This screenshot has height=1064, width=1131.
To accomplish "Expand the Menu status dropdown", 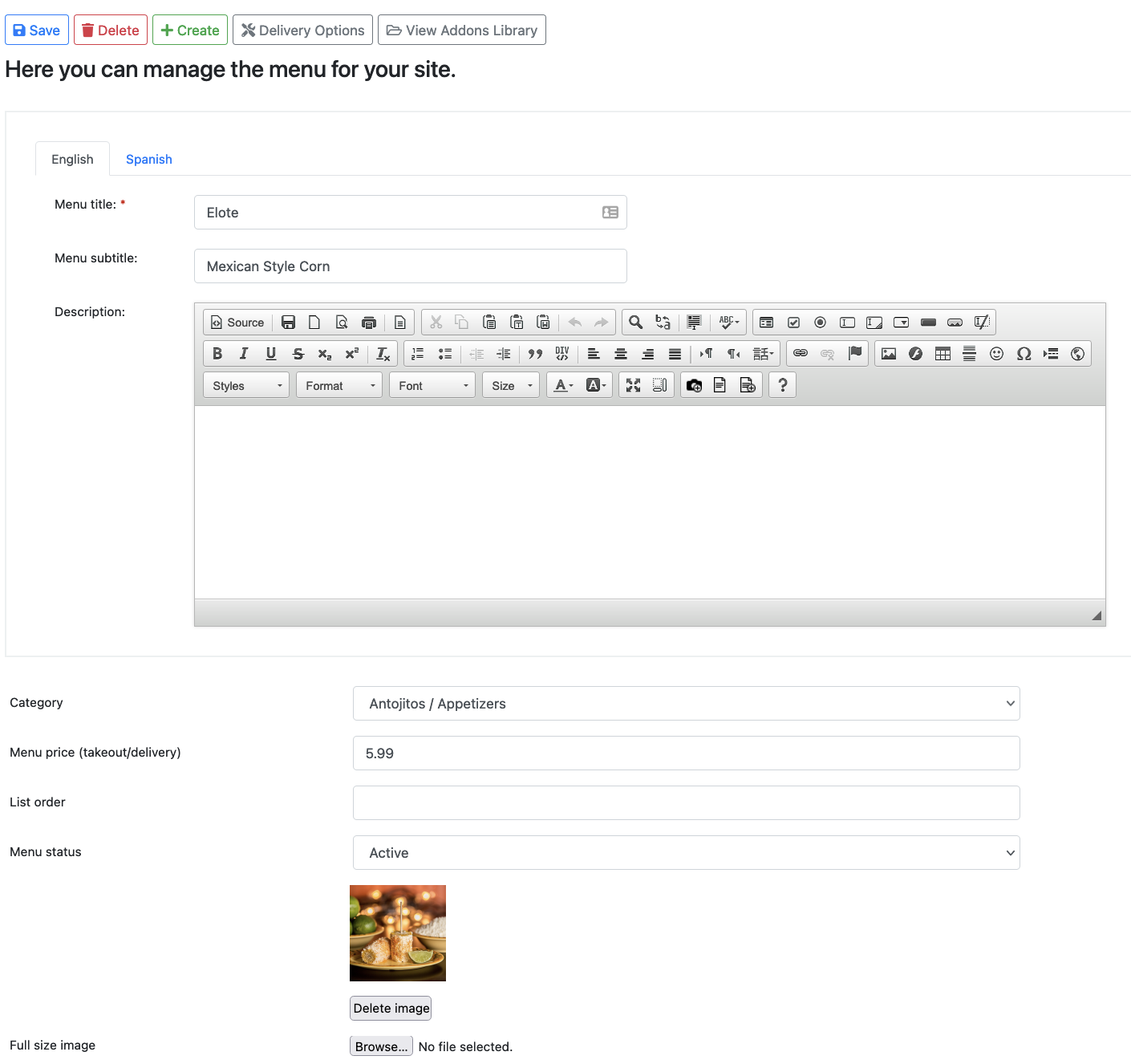I will coord(686,853).
